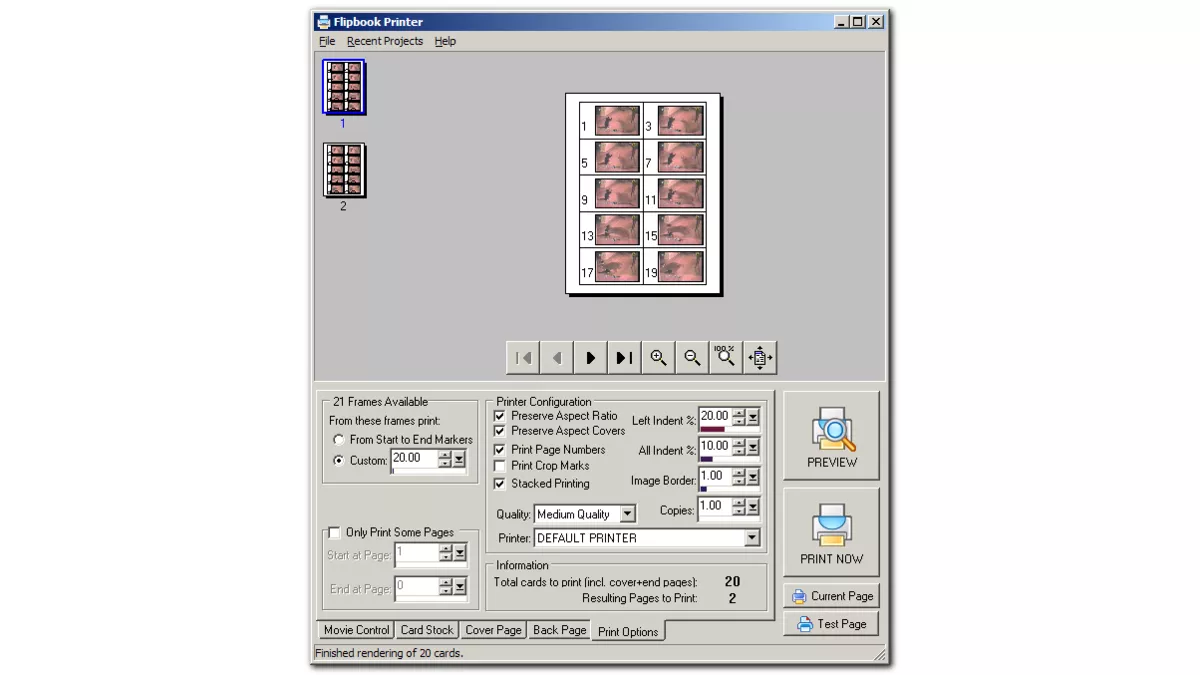Advance to next page arrow

591,358
